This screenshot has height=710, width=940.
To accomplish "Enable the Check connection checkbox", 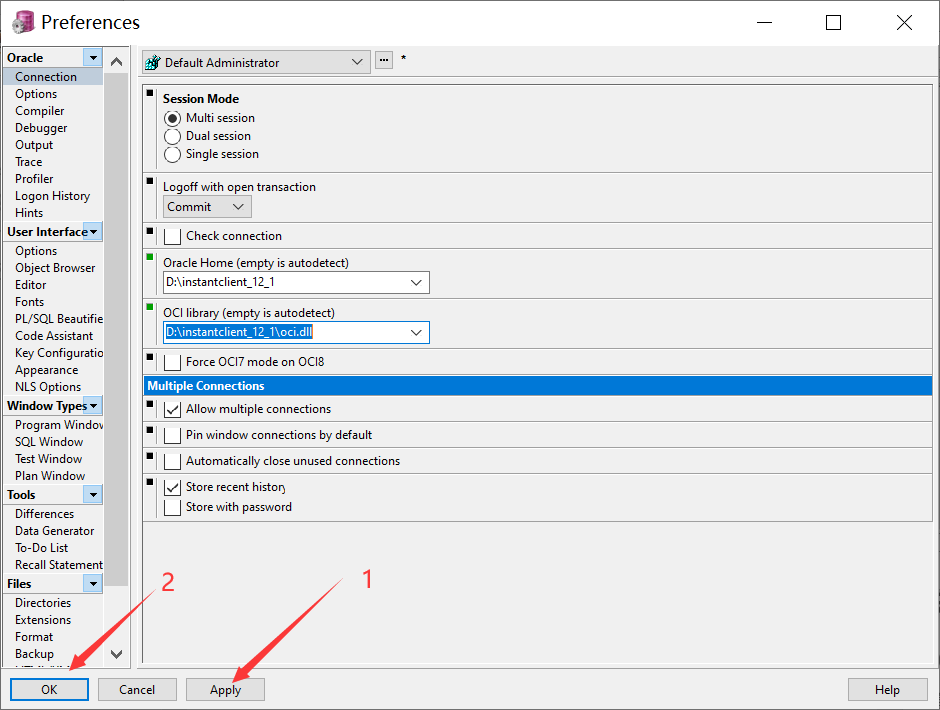I will coord(172,236).
